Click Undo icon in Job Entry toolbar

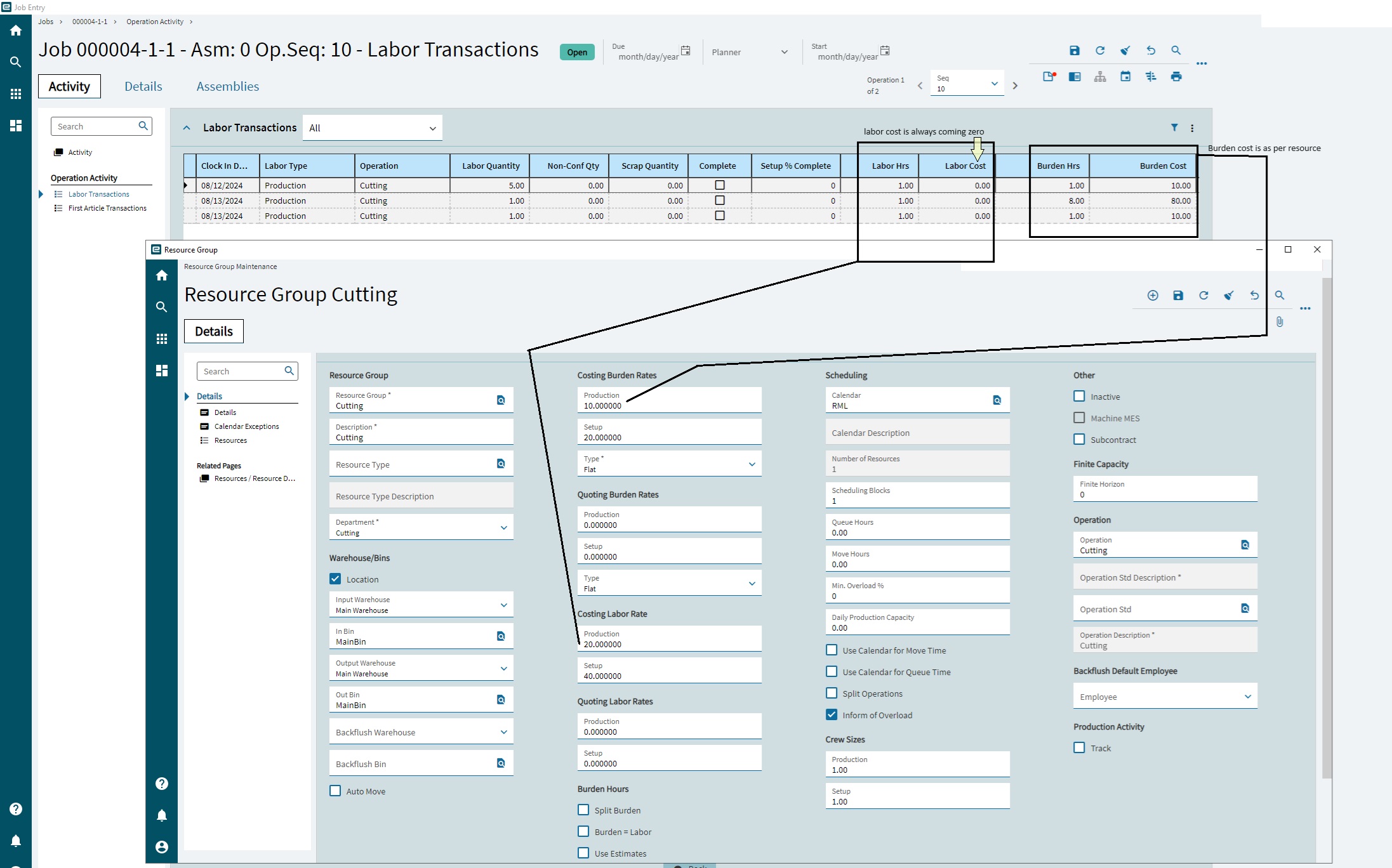(x=1151, y=51)
